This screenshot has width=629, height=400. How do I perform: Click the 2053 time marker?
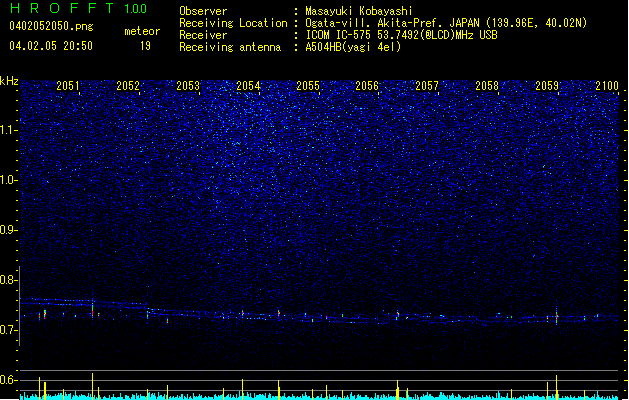188,86
